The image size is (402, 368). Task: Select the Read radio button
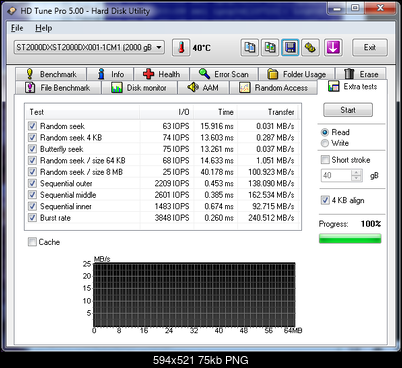point(325,132)
